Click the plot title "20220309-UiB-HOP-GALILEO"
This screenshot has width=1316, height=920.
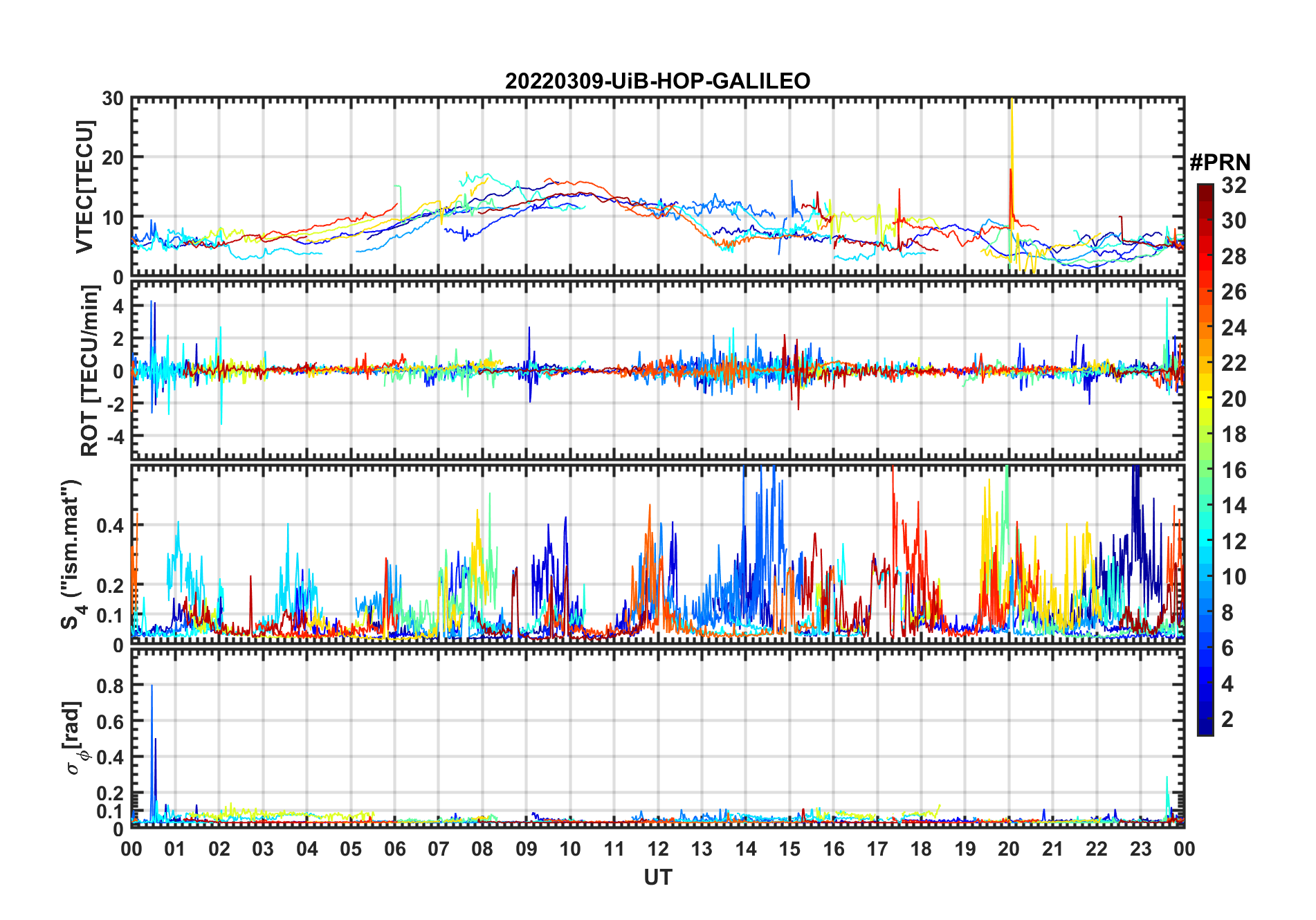[657, 81]
